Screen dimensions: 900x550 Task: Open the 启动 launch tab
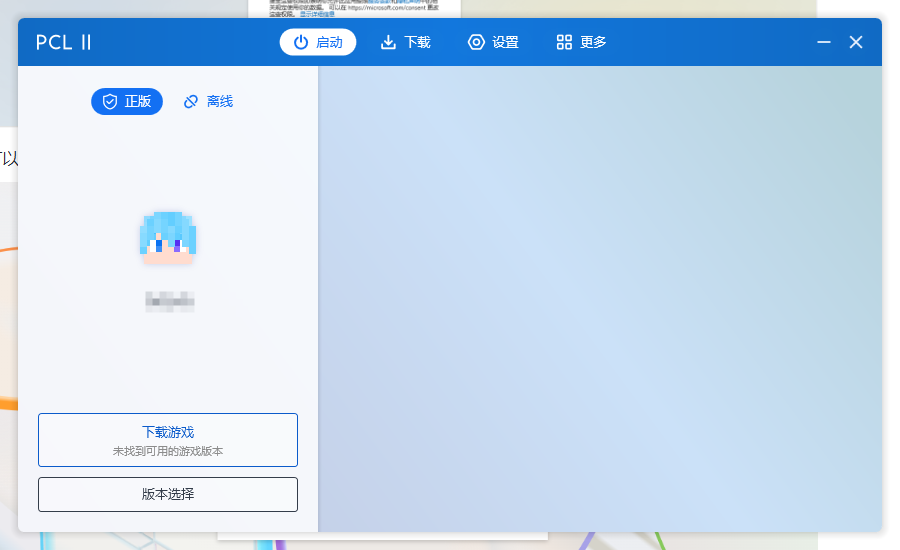(x=318, y=42)
